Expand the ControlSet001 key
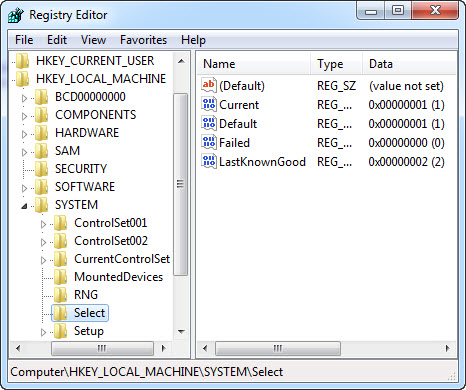Screen dimensions: 466x390 [x=43, y=224]
